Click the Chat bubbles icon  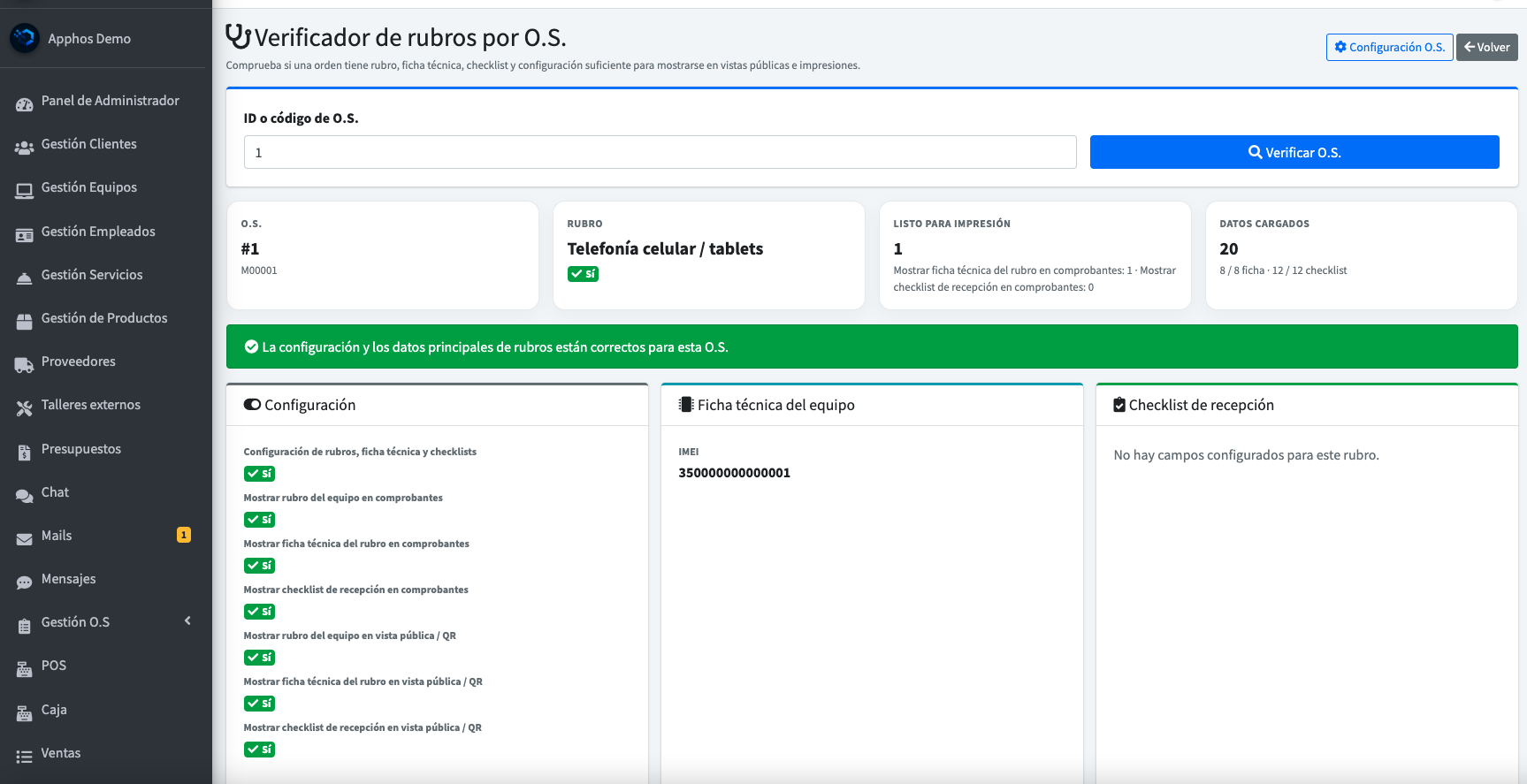(x=25, y=496)
